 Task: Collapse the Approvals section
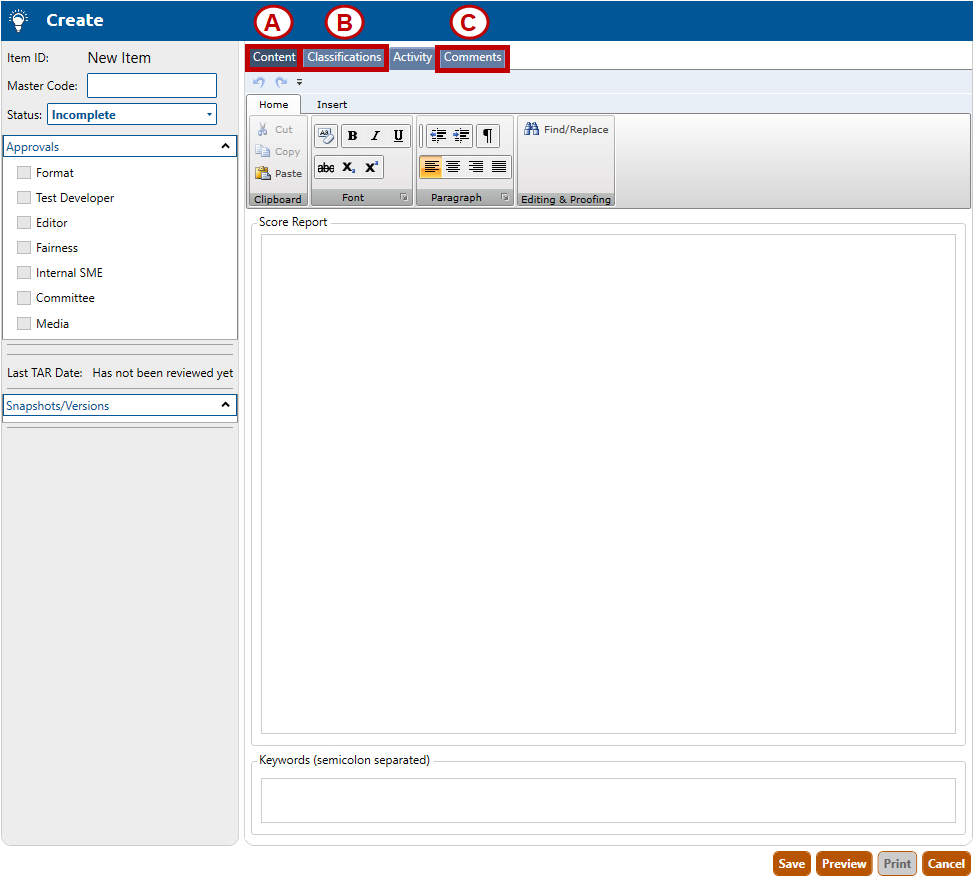click(x=226, y=147)
